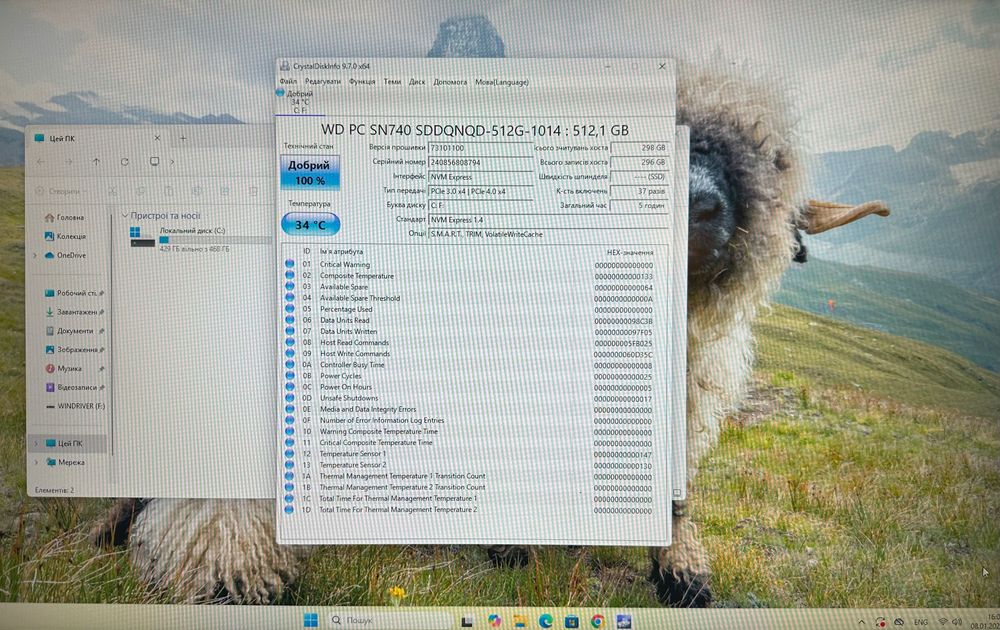1000x630 pixels.
Task: Click the 34 °C temperature button
Action: click(311, 224)
